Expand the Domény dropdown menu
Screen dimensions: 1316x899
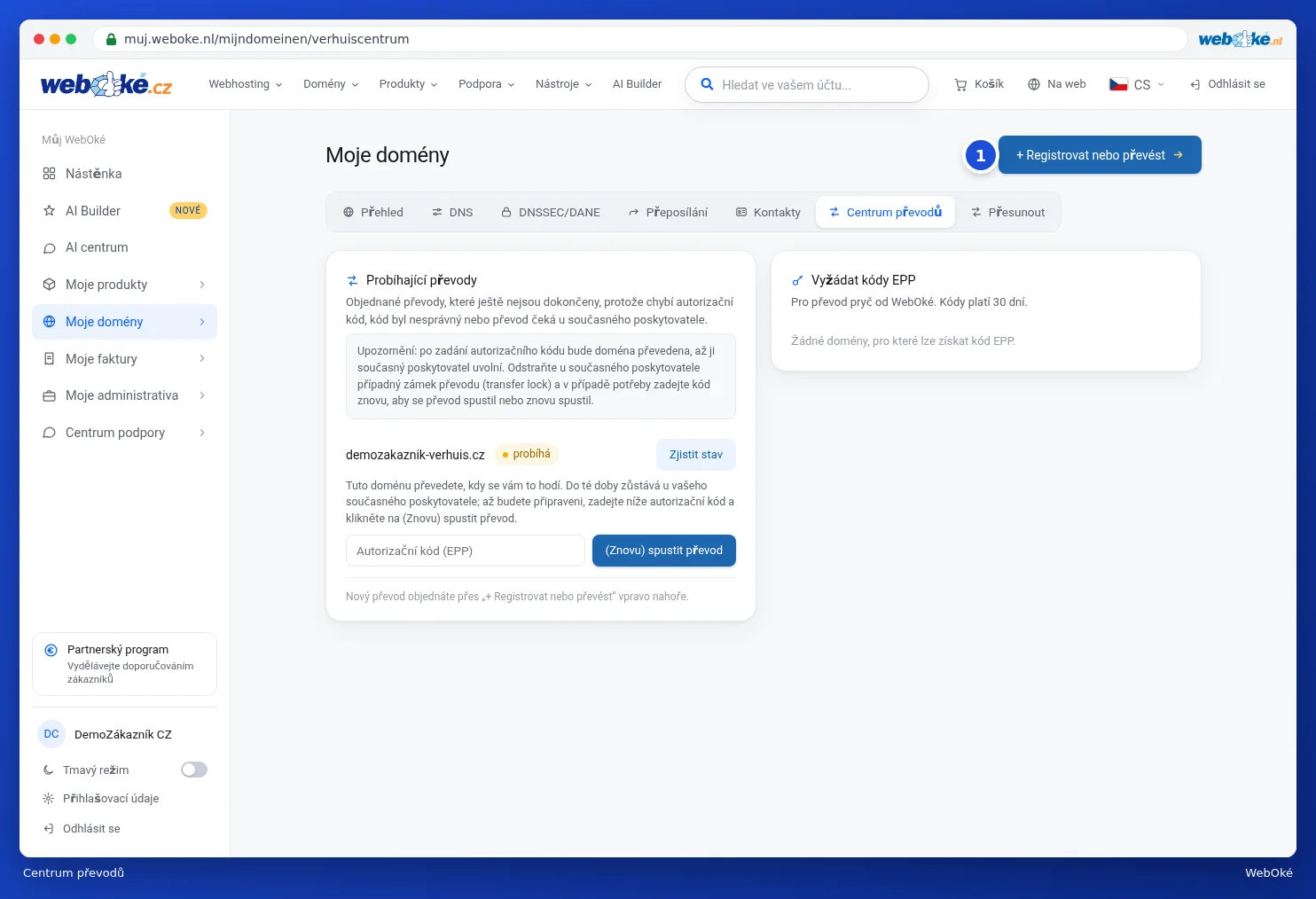click(331, 84)
